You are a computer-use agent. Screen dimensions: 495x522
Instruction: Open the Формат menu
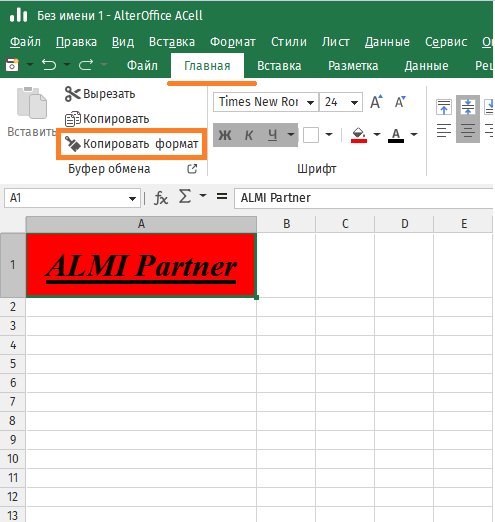[233, 42]
